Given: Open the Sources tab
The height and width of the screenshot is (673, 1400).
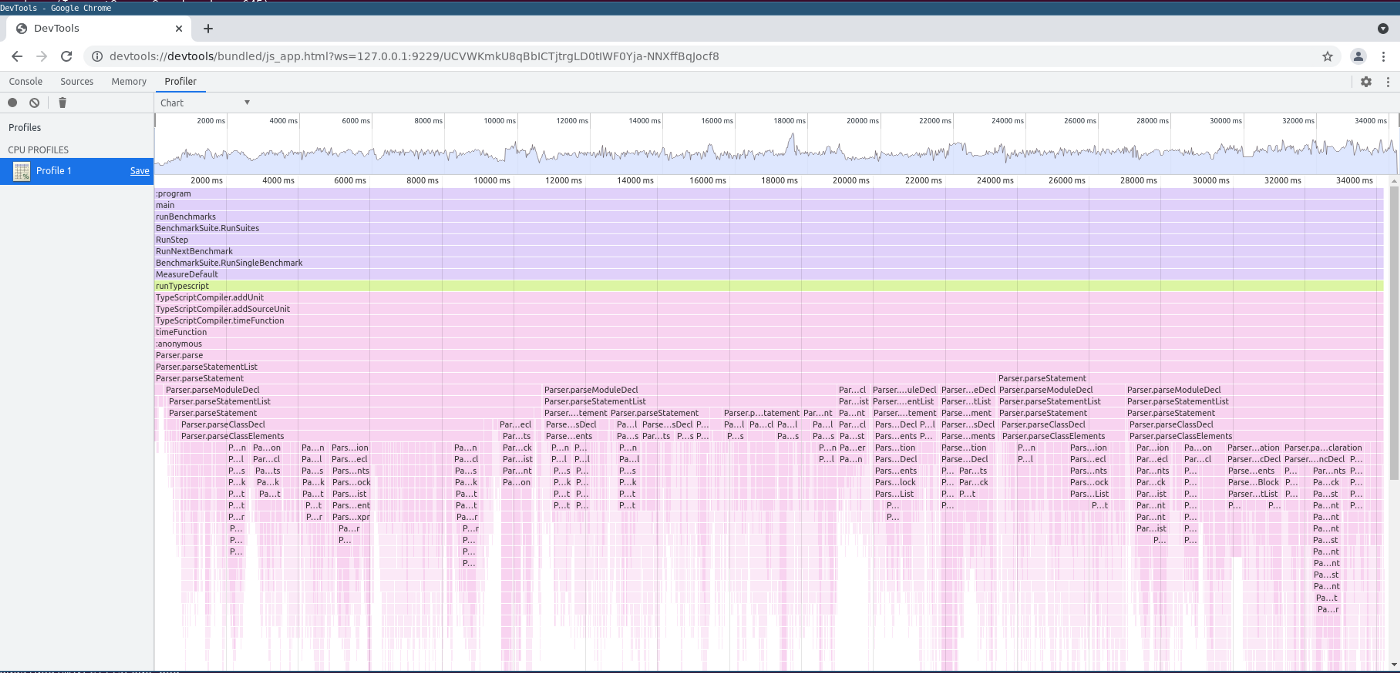Looking at the screenshot, I should (77, 82).
